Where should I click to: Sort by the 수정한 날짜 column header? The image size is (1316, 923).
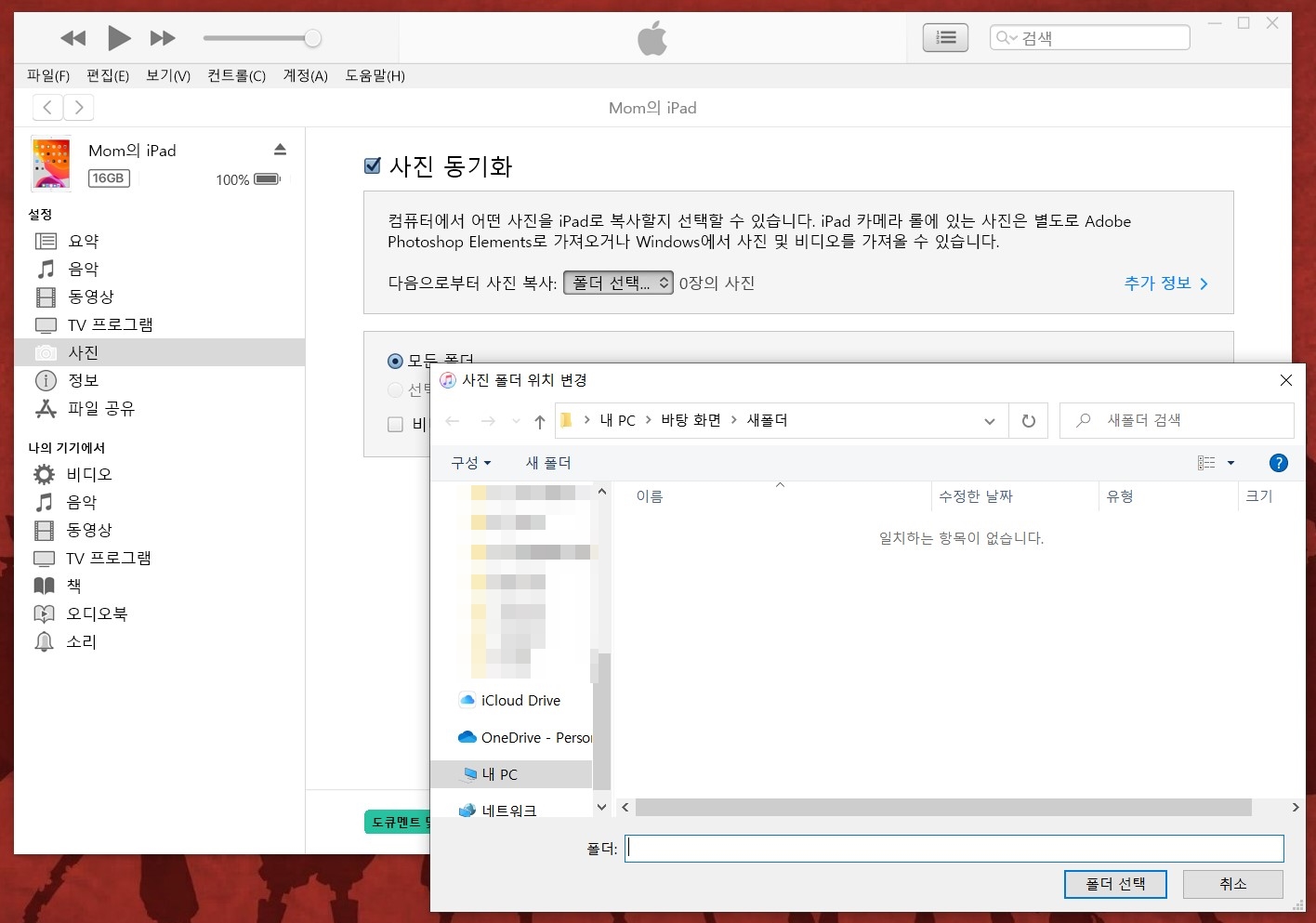coord(1014,496)
